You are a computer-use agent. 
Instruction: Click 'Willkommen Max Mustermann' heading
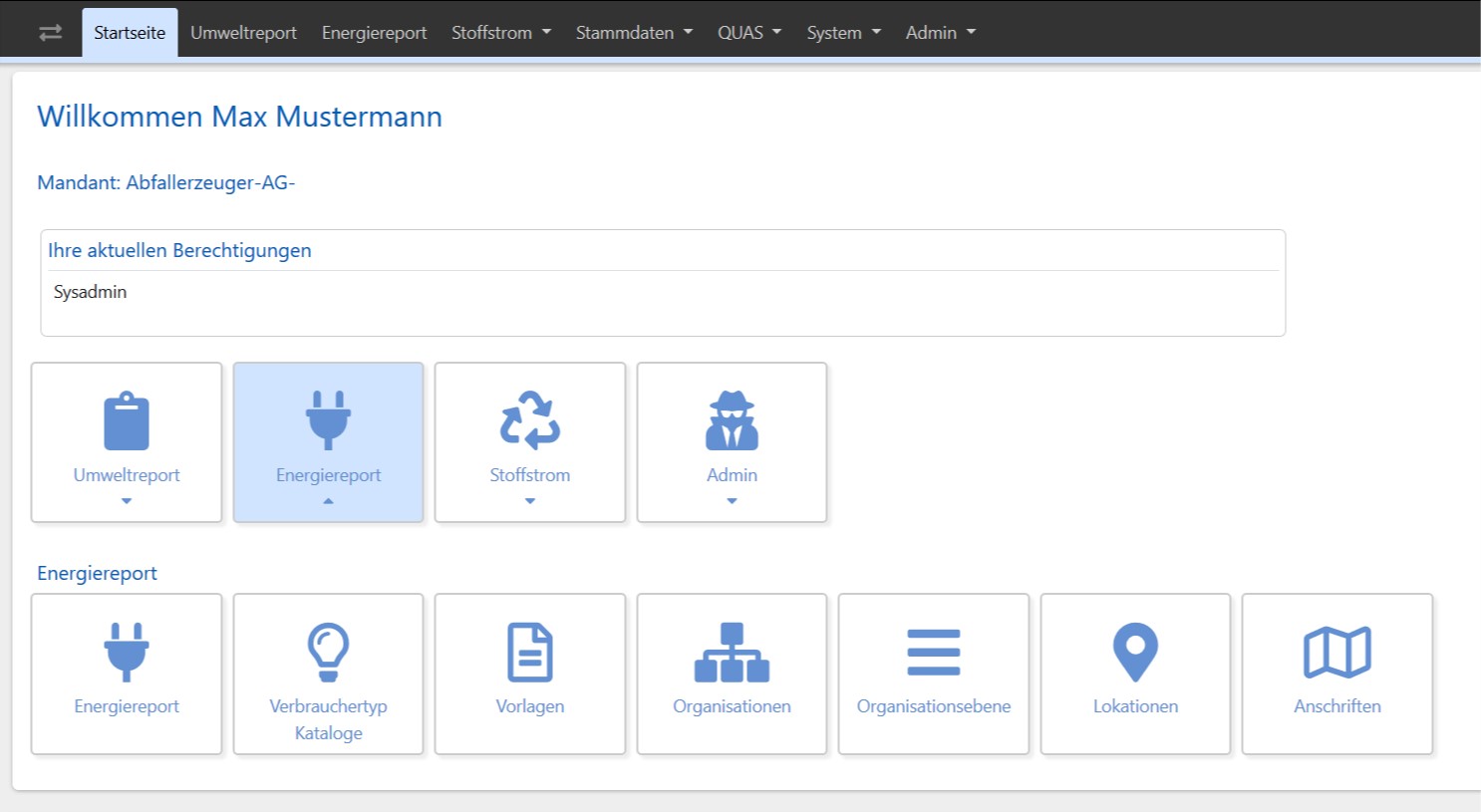pyautogui.click(x=239, y=117)
